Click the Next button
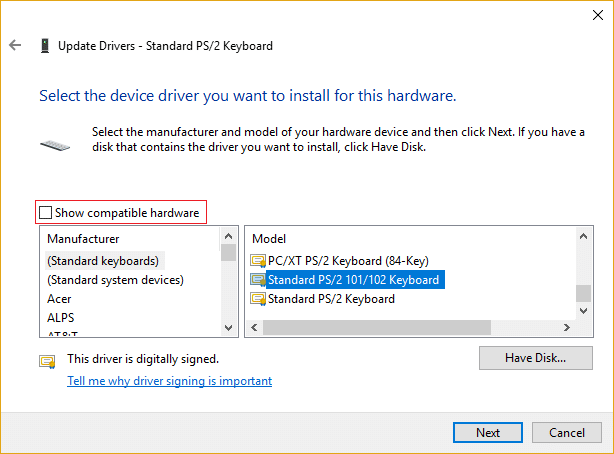614x454 pixels. pos(488,433)
